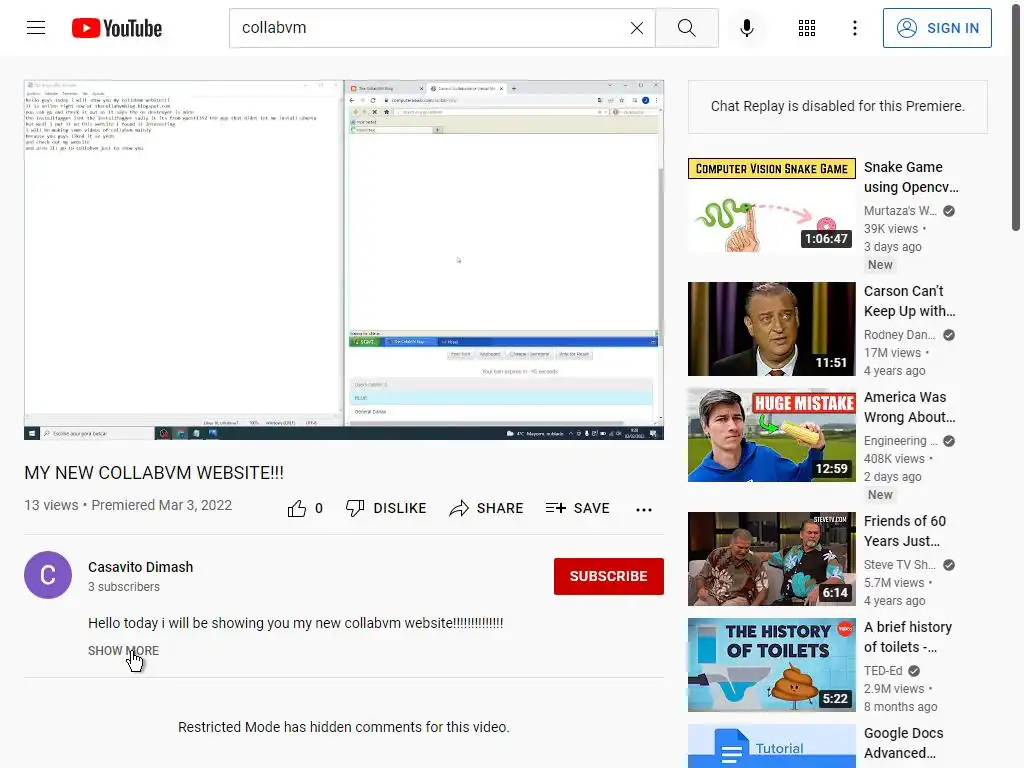
Task: Open more actions menu under video
Action: click(643, 509)
